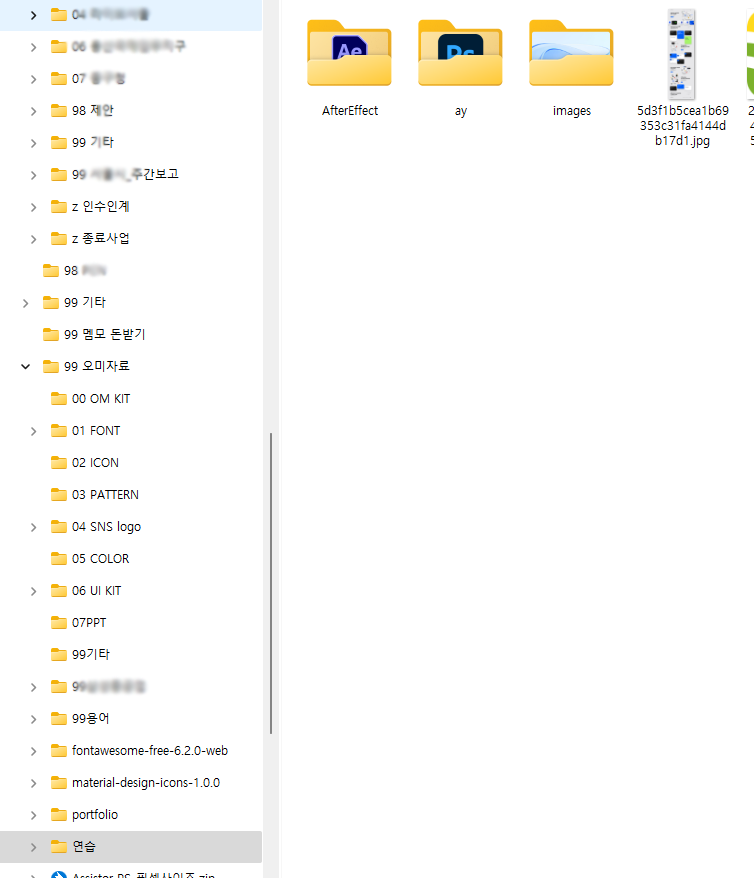Expand the 98 제안 folder
The width and height of the screenshot is (754, 878).
tap(33, 111)
